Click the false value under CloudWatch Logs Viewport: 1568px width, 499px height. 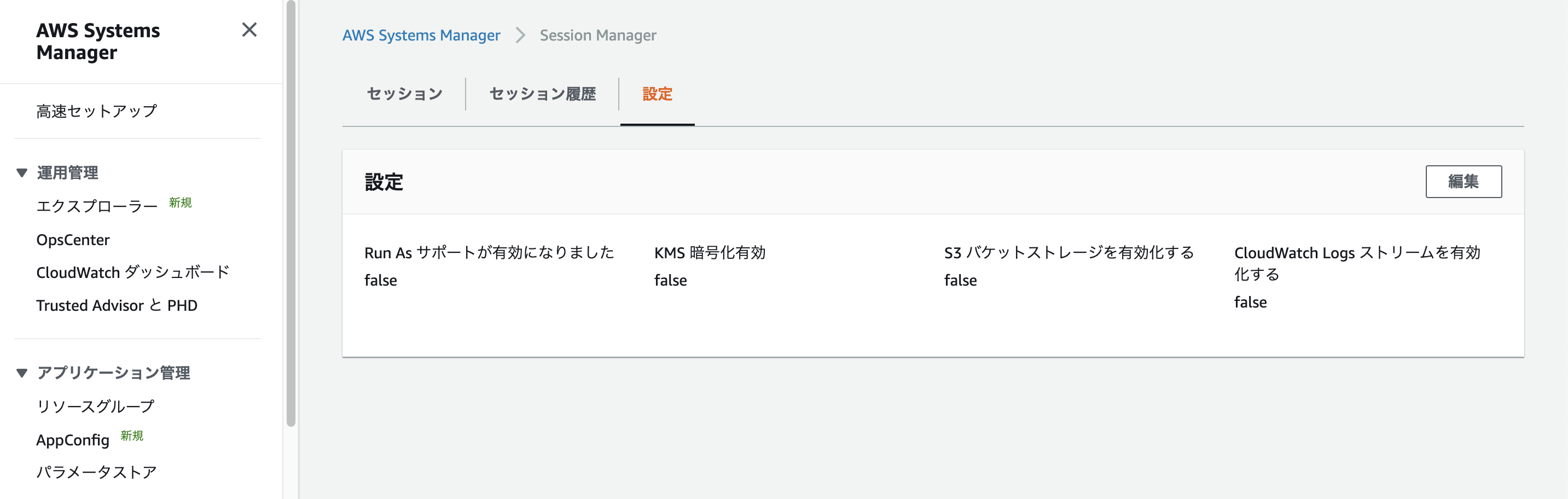1250,303
